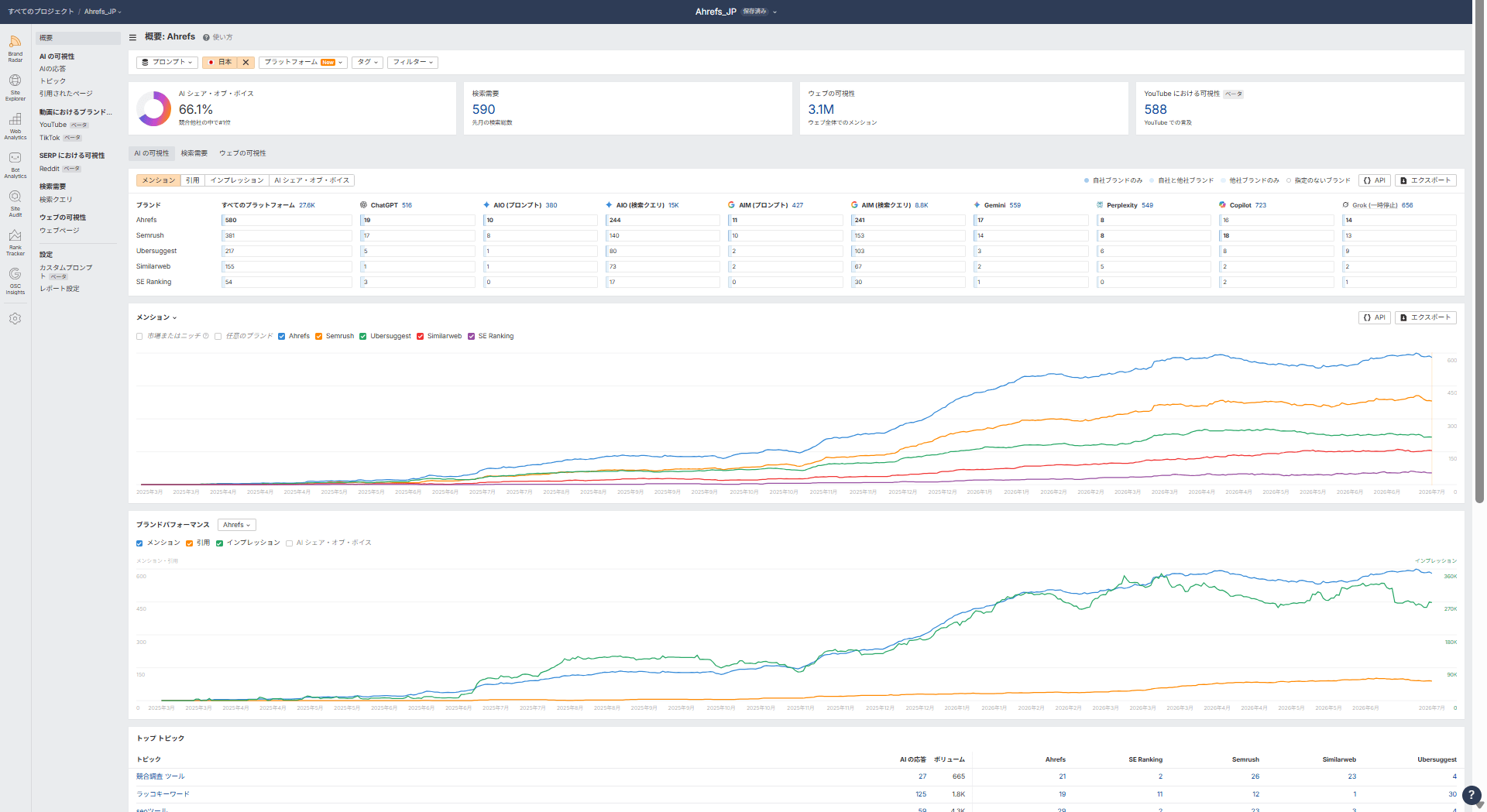
Task: Open Site Explorer tool icon
Action: 15,87
